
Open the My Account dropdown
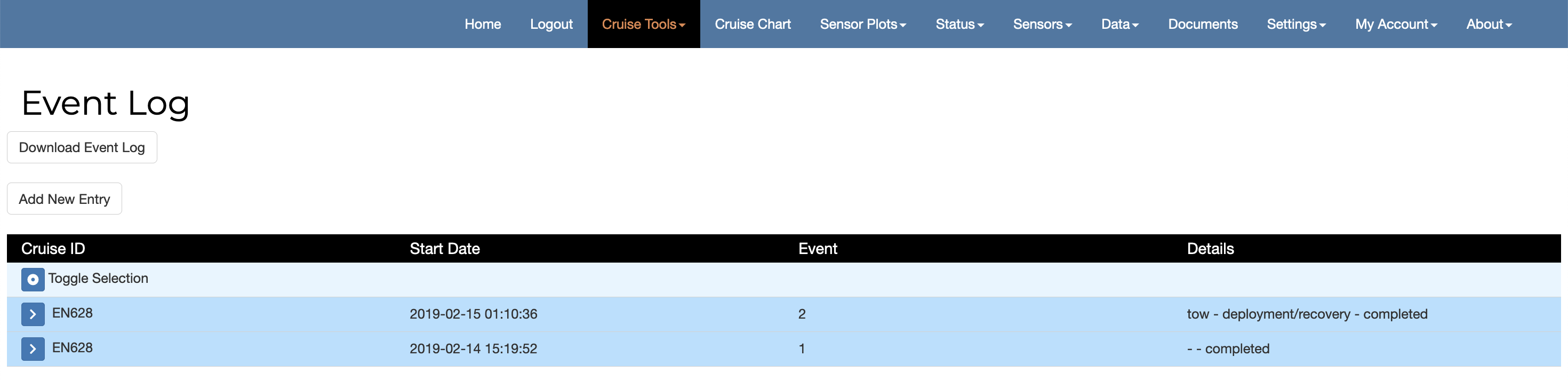[x=1396, y=25]
